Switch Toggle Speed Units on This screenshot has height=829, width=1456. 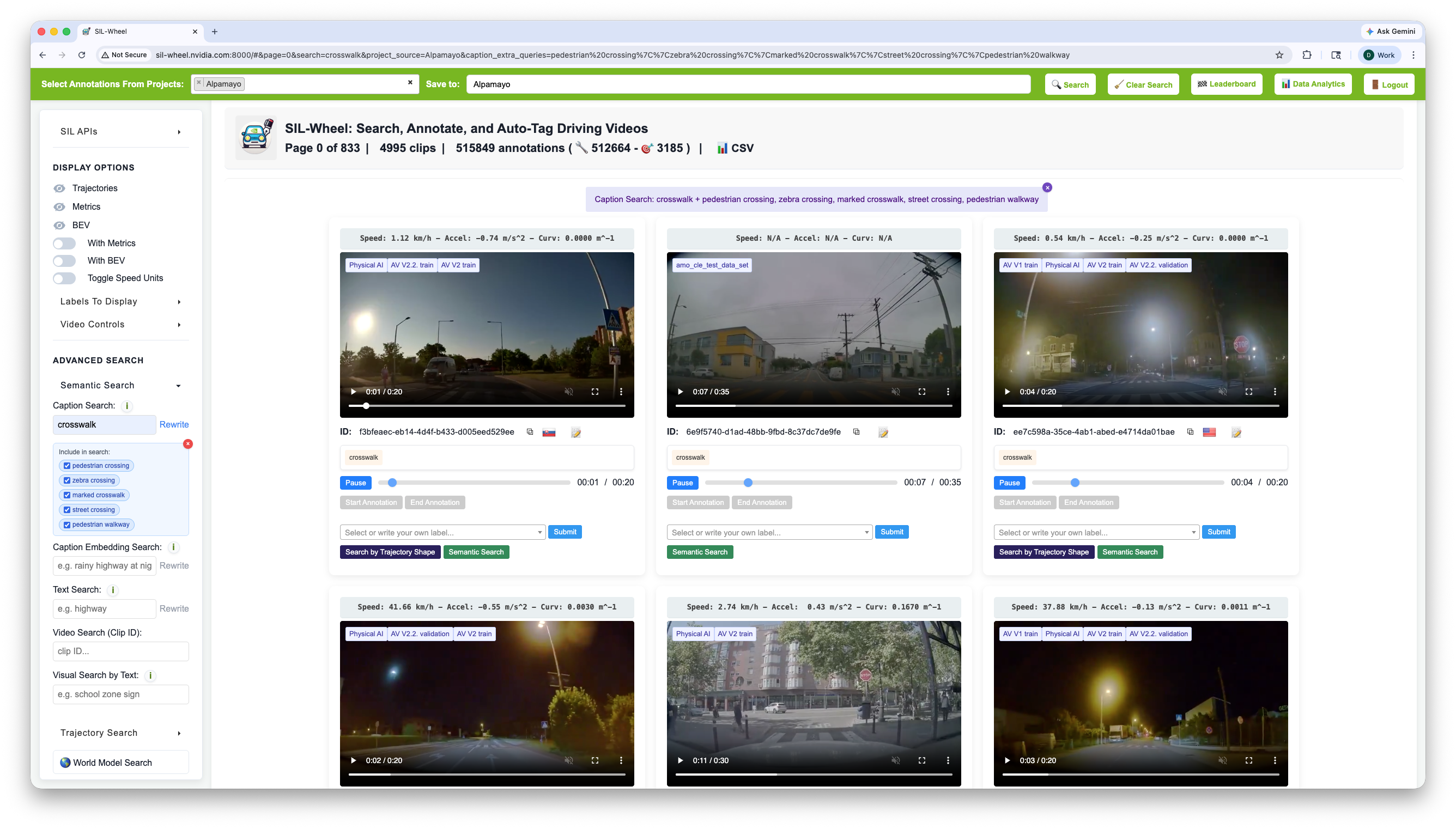pyautogui.click(x=64, y=278)
